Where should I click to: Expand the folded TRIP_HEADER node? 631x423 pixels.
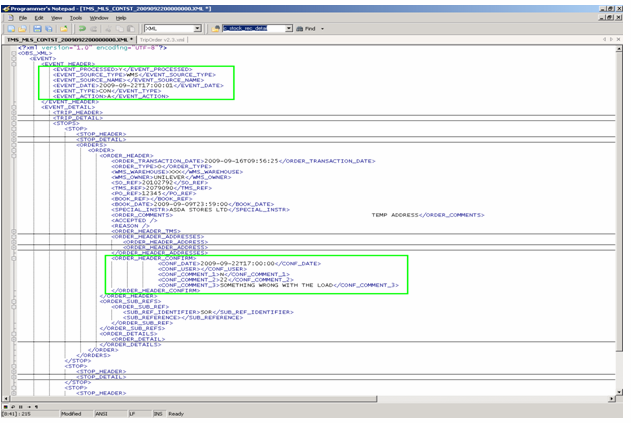(x=14, y=113)
